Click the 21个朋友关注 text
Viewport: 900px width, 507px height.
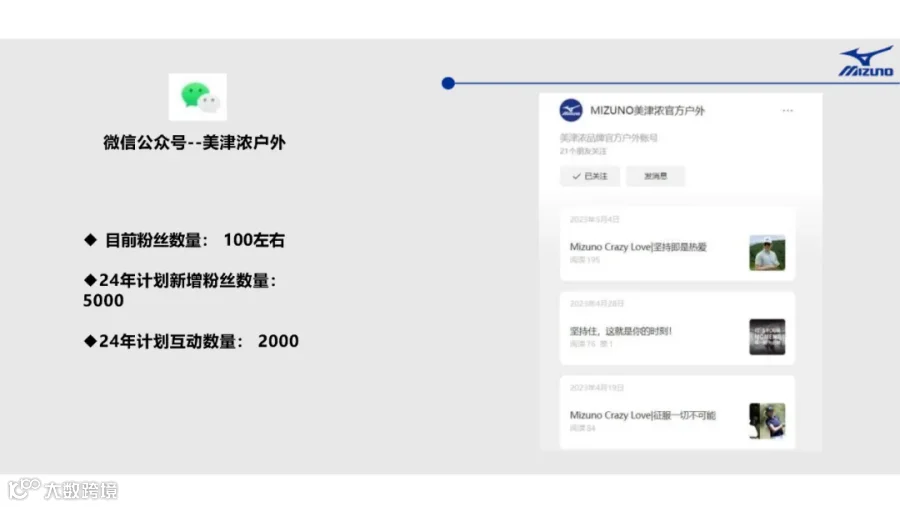pyautogui.click(x=583, y=151)
